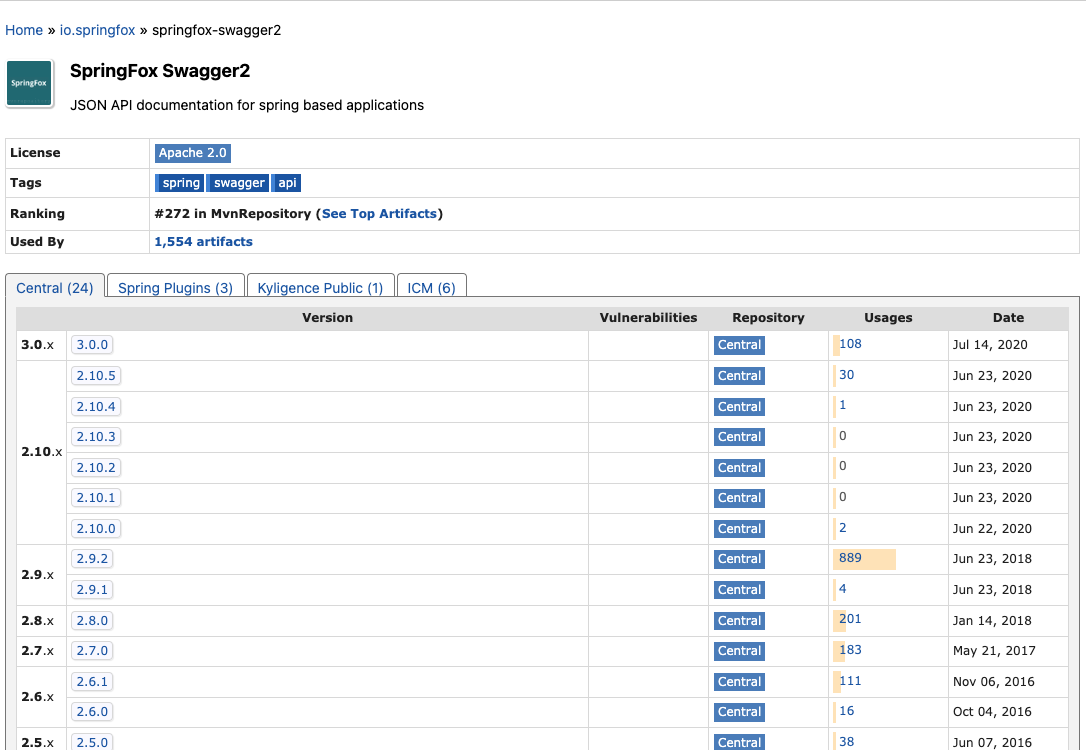This screenshot has width=1086, height=750.
Task: Click Central badge in 2.10.0 row
Action: [739, 528]
